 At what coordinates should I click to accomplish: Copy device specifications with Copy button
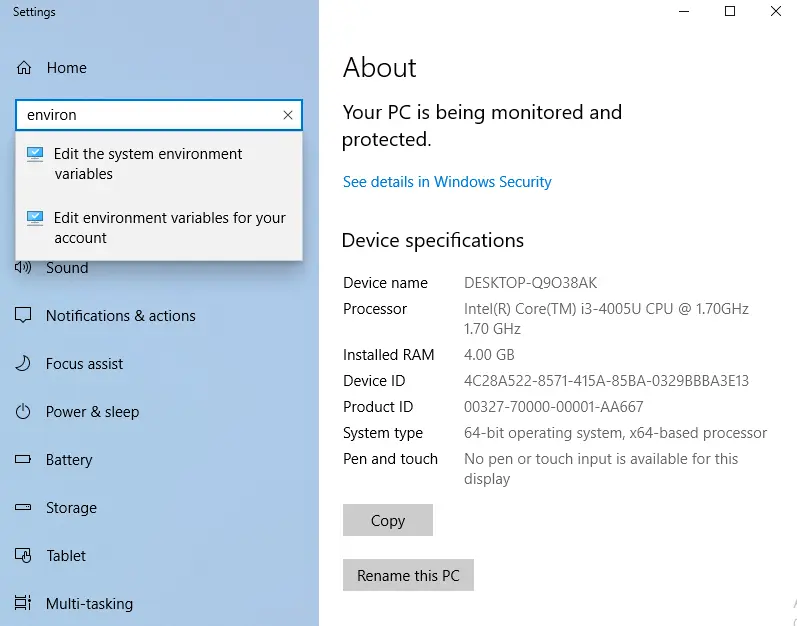coord(388,520)
